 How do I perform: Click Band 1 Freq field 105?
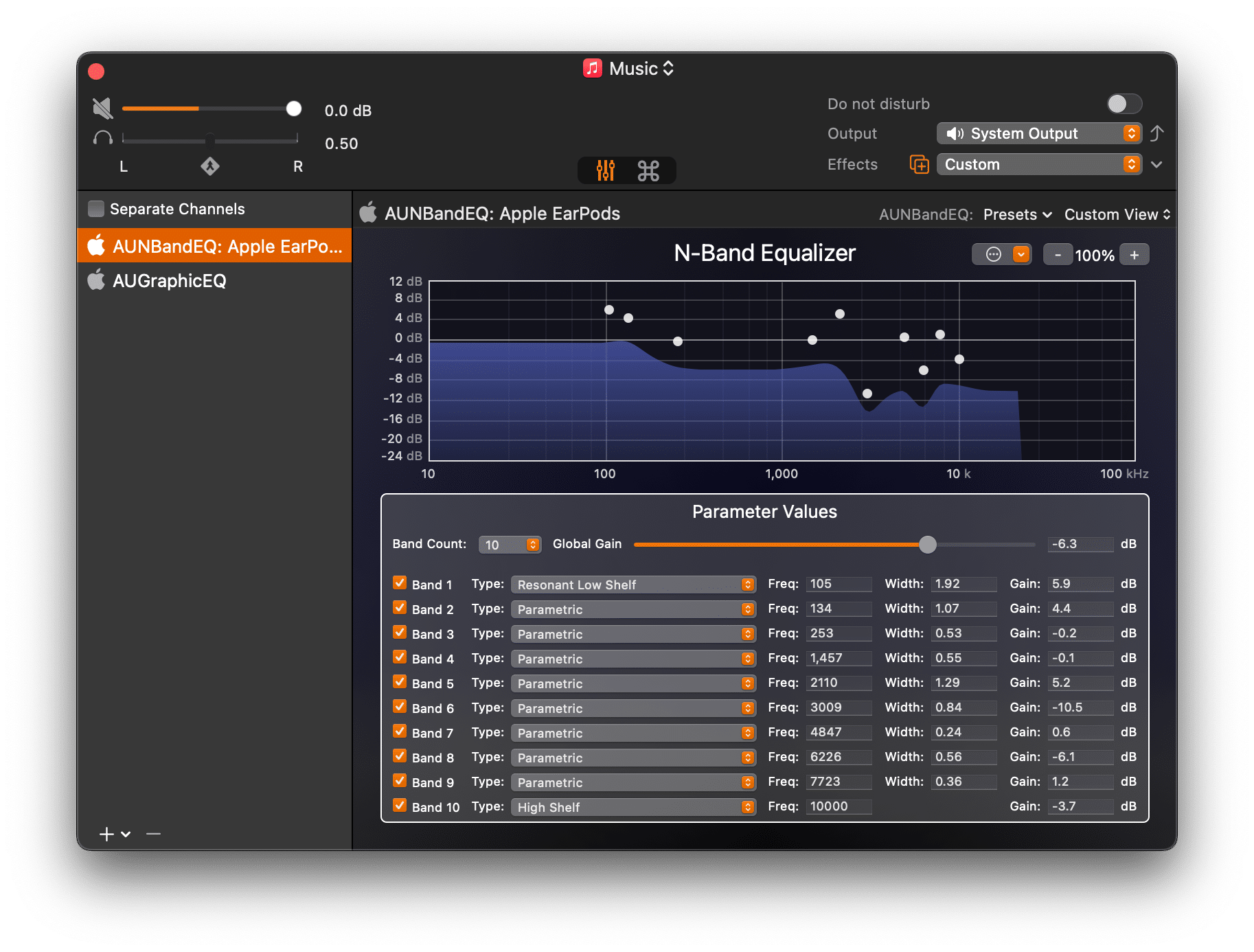(839, 584)
